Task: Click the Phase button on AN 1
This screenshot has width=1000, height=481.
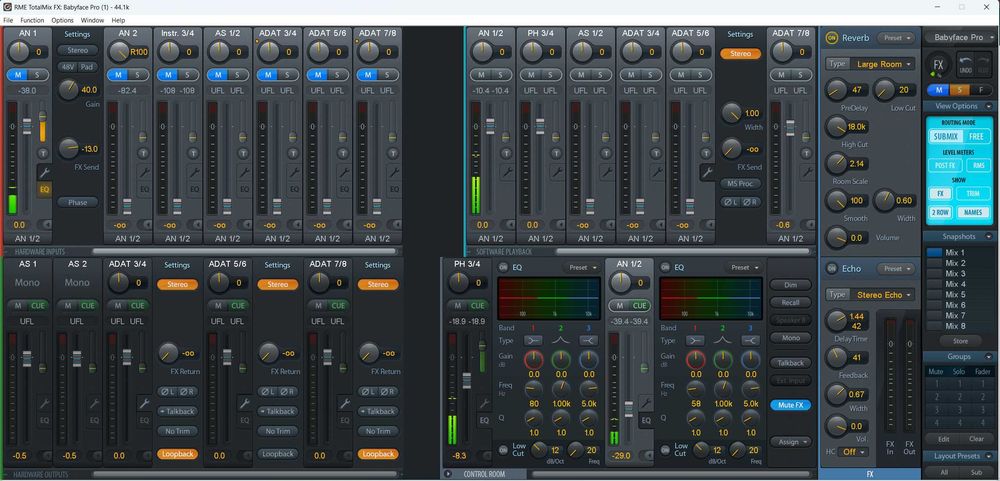Action: coord(78,202)
